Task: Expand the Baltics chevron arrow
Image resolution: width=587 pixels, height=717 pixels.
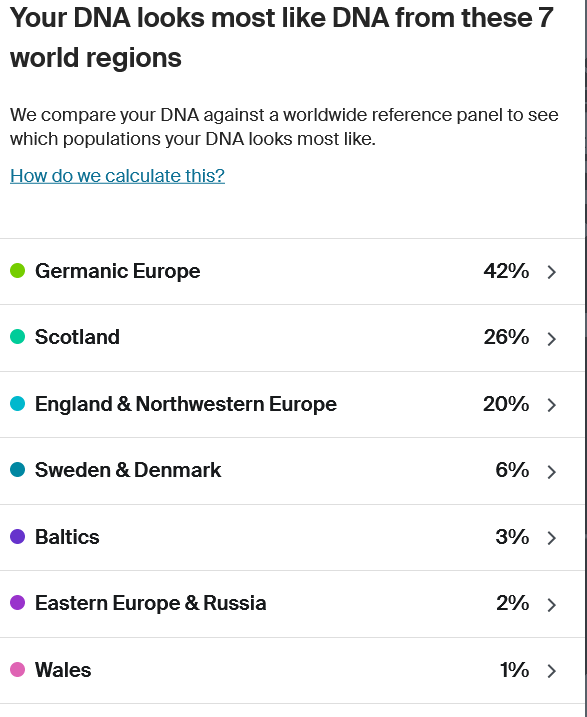Action: point(552,538)
